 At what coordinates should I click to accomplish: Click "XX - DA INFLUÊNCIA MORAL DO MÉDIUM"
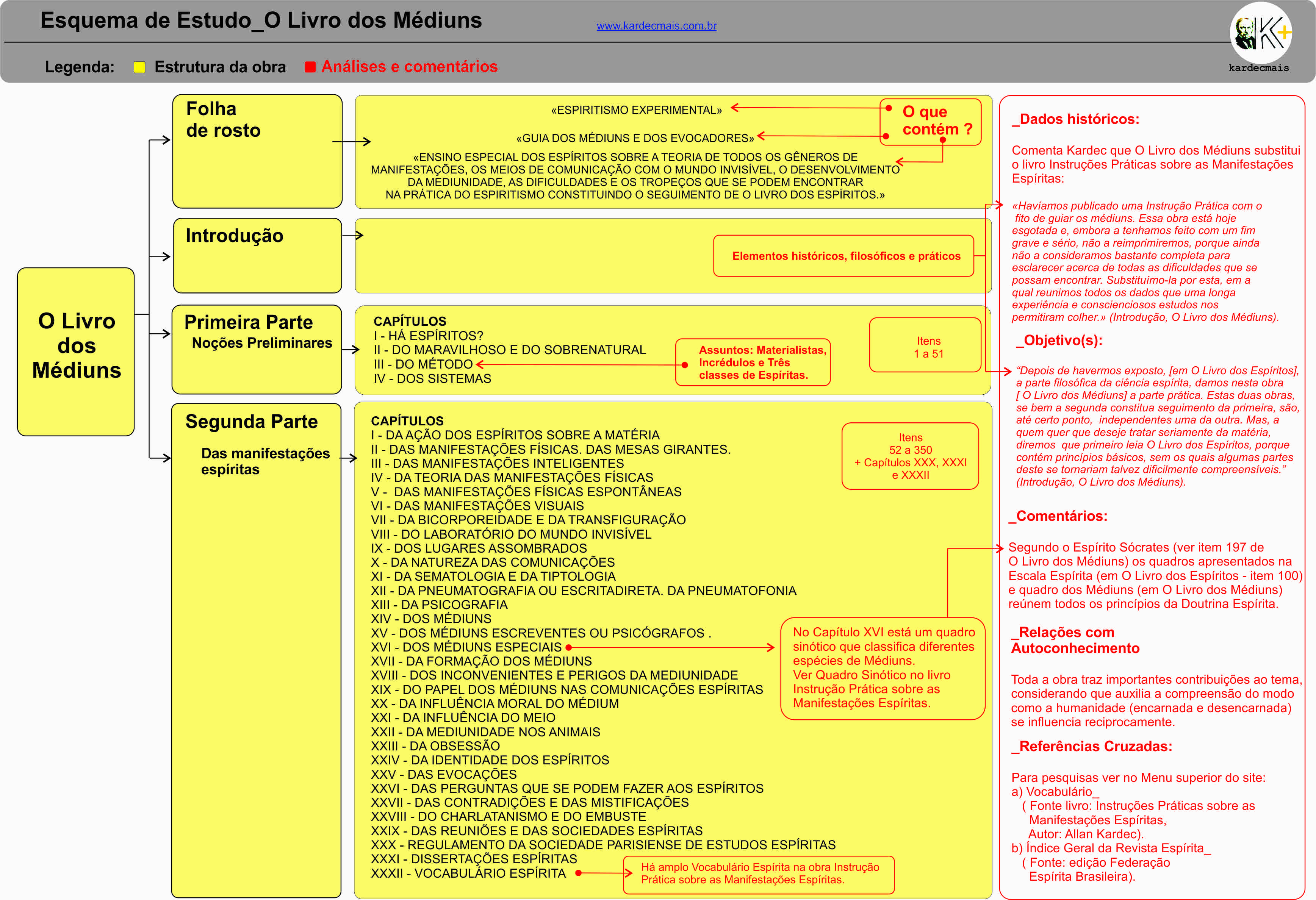pyautogui.click(x=495, y=703)
